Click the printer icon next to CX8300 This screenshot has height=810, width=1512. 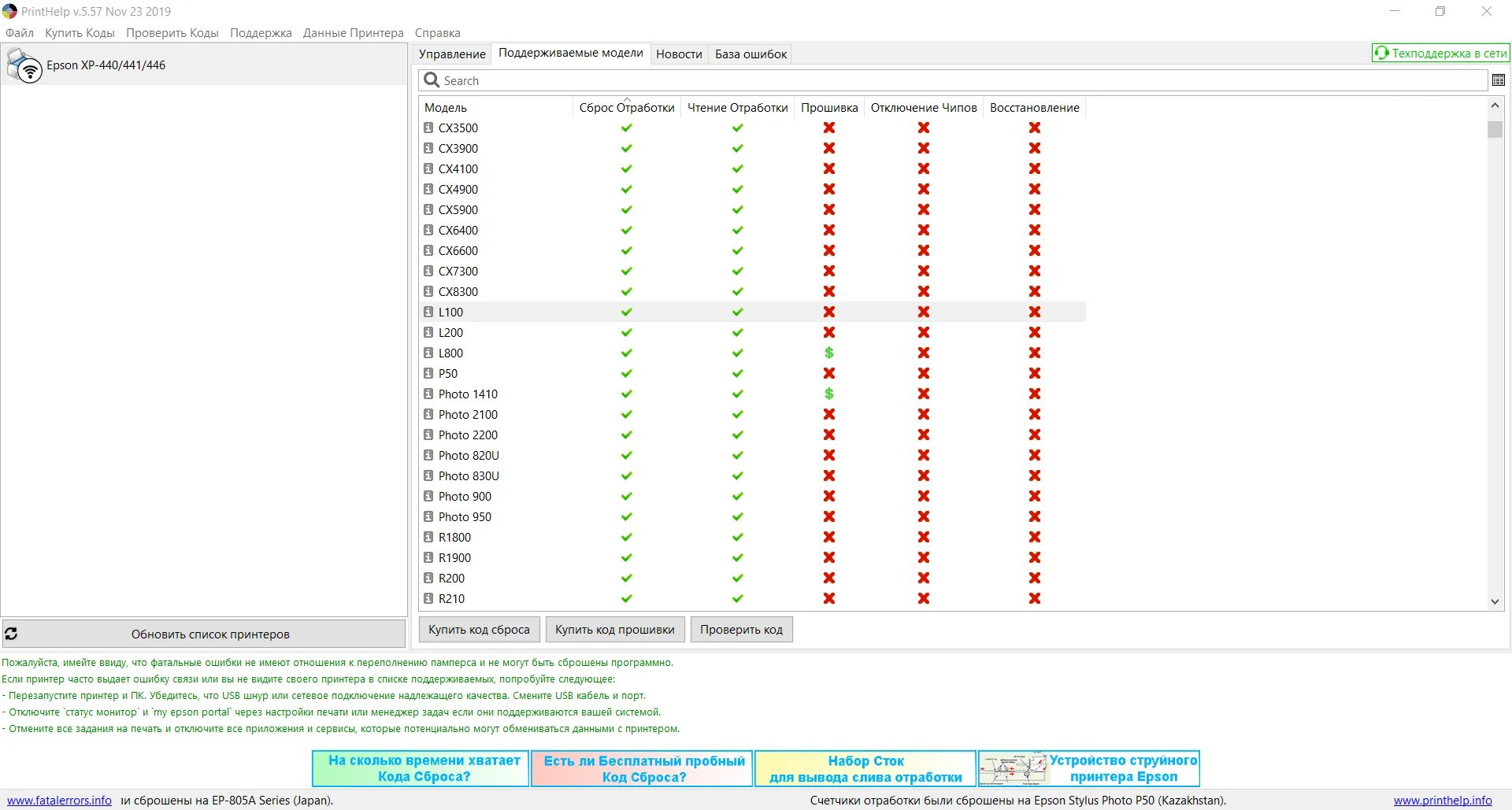tap(428, 291)
